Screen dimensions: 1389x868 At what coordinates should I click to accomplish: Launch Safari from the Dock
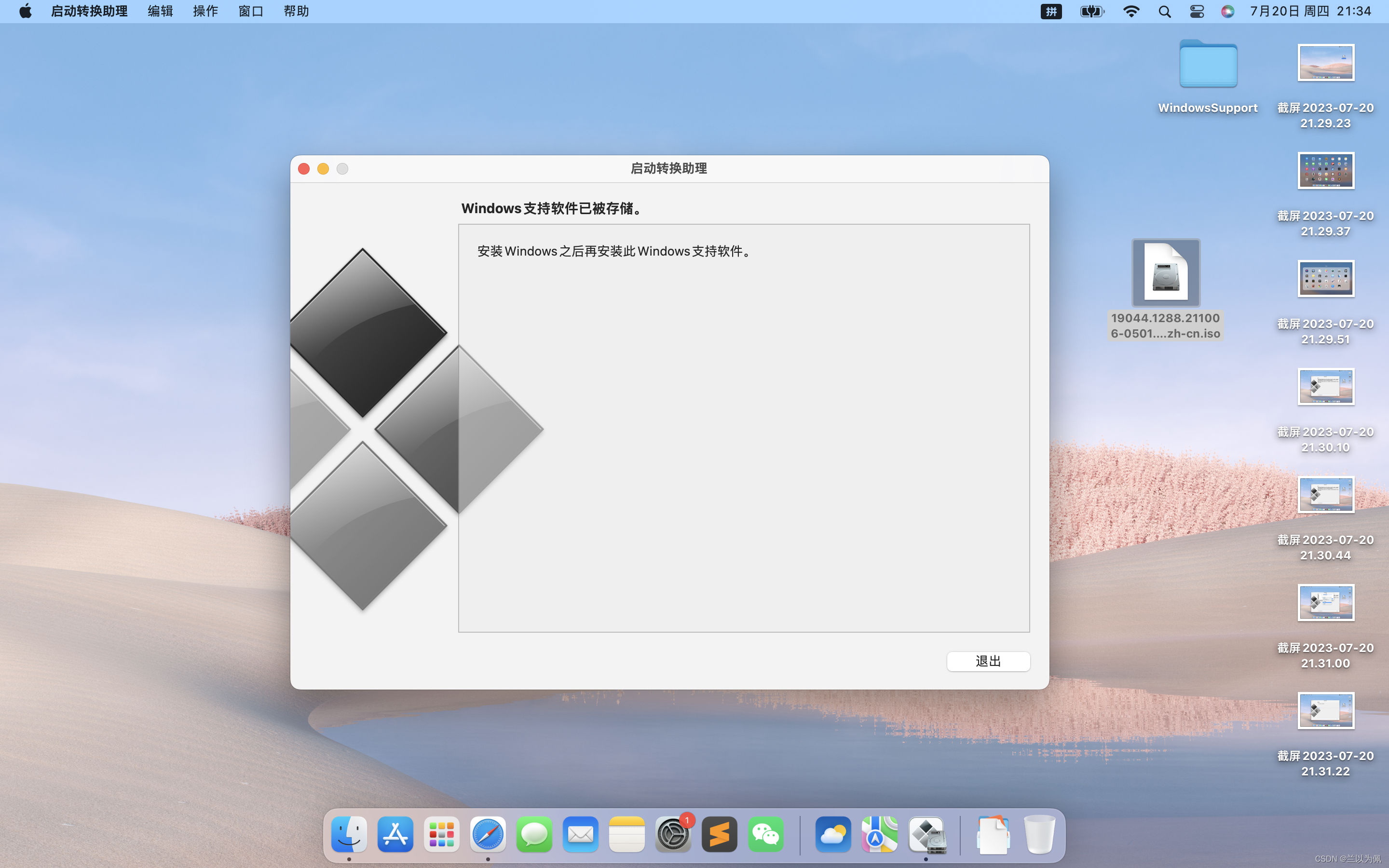click(488, 834)
